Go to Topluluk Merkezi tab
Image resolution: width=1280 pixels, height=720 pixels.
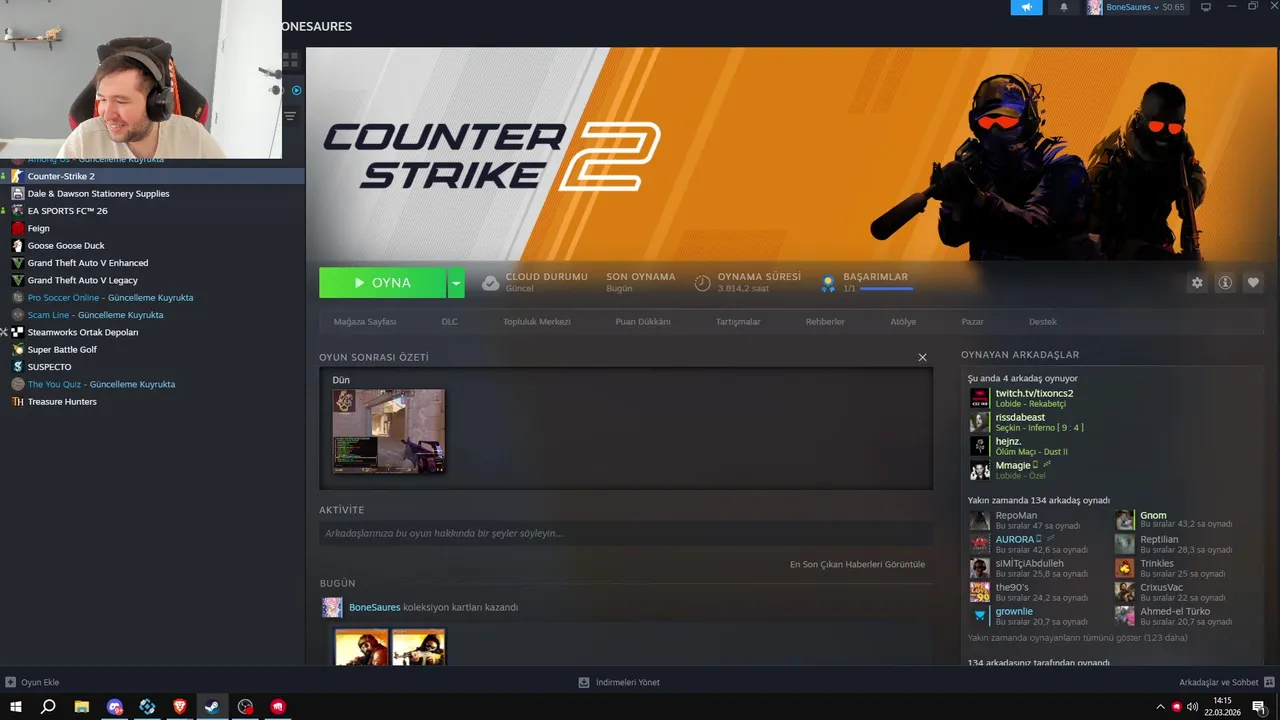pos(537,322)
